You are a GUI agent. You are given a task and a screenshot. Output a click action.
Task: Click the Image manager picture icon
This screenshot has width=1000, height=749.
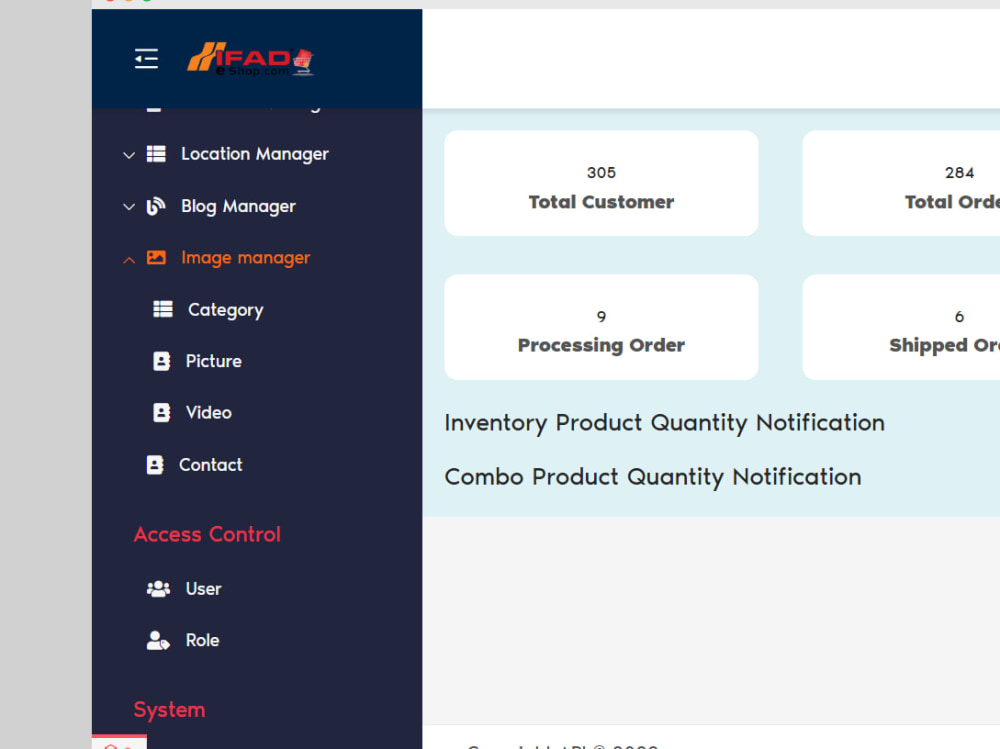156,257
